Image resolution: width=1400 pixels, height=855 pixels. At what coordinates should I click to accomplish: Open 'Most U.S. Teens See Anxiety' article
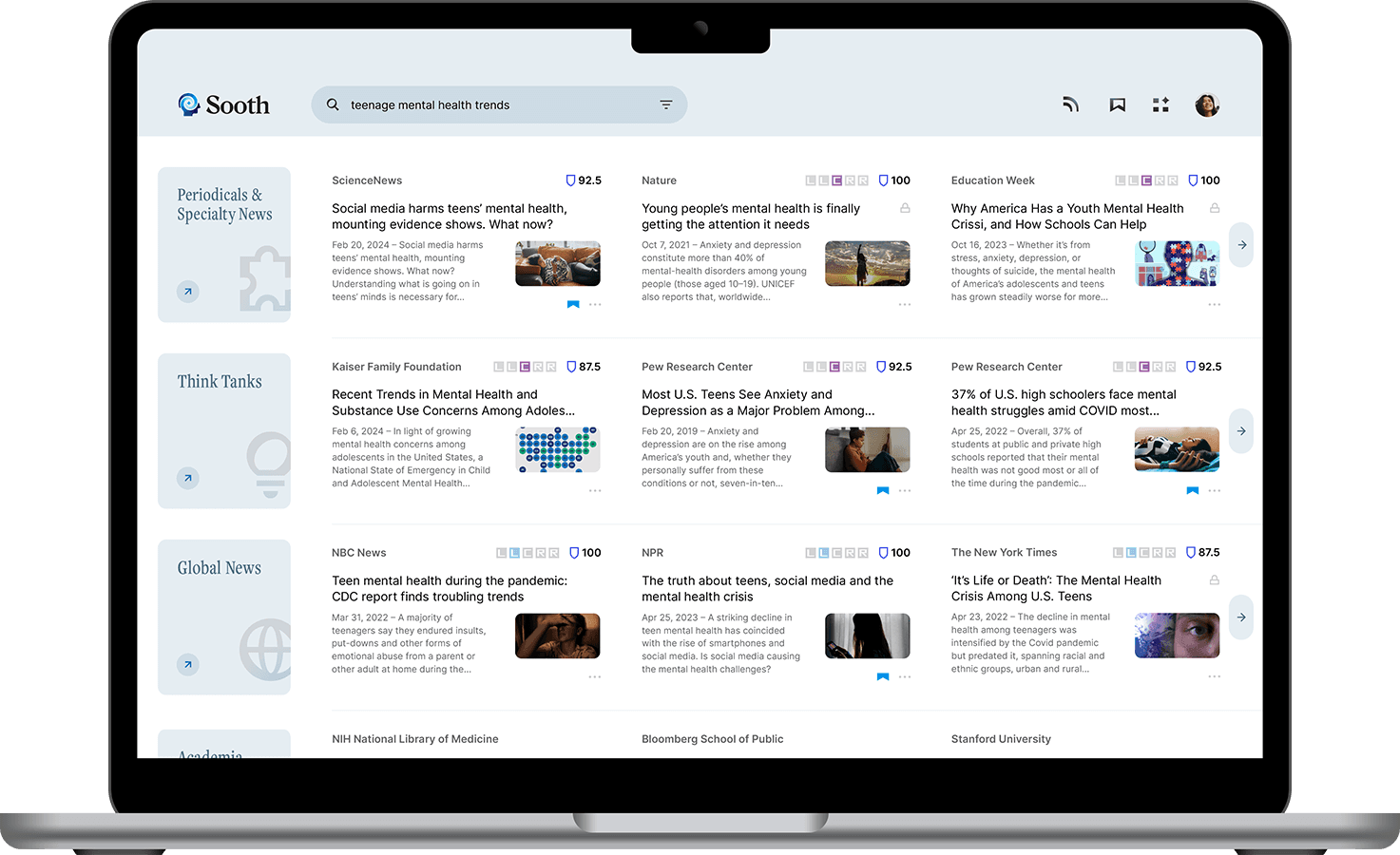(758, 403)
